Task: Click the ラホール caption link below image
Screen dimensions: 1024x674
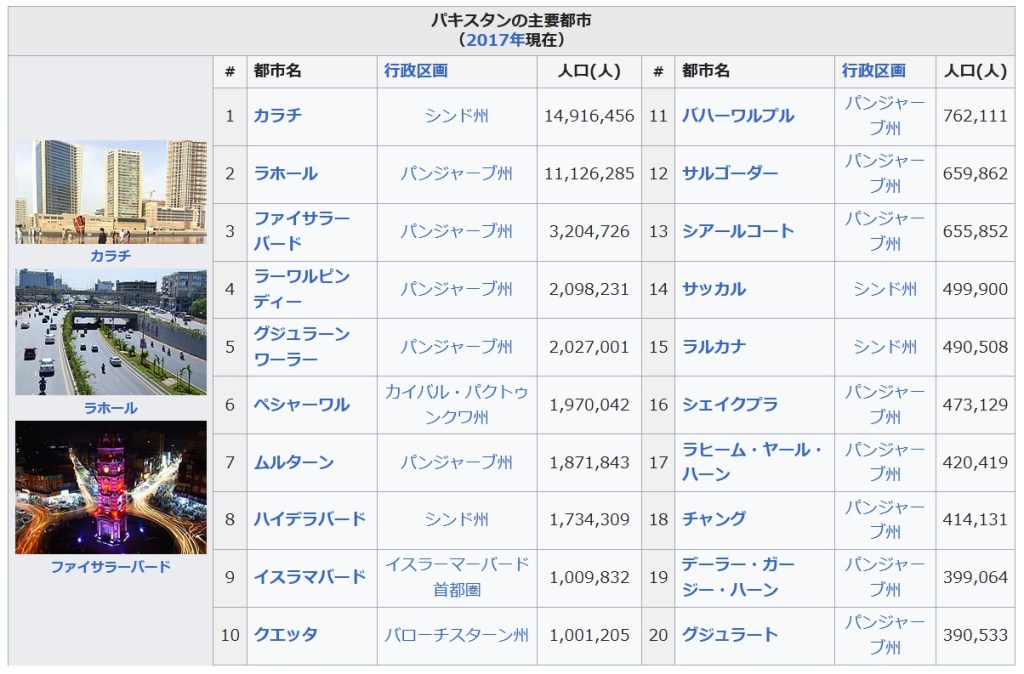Action: [110, 408]
